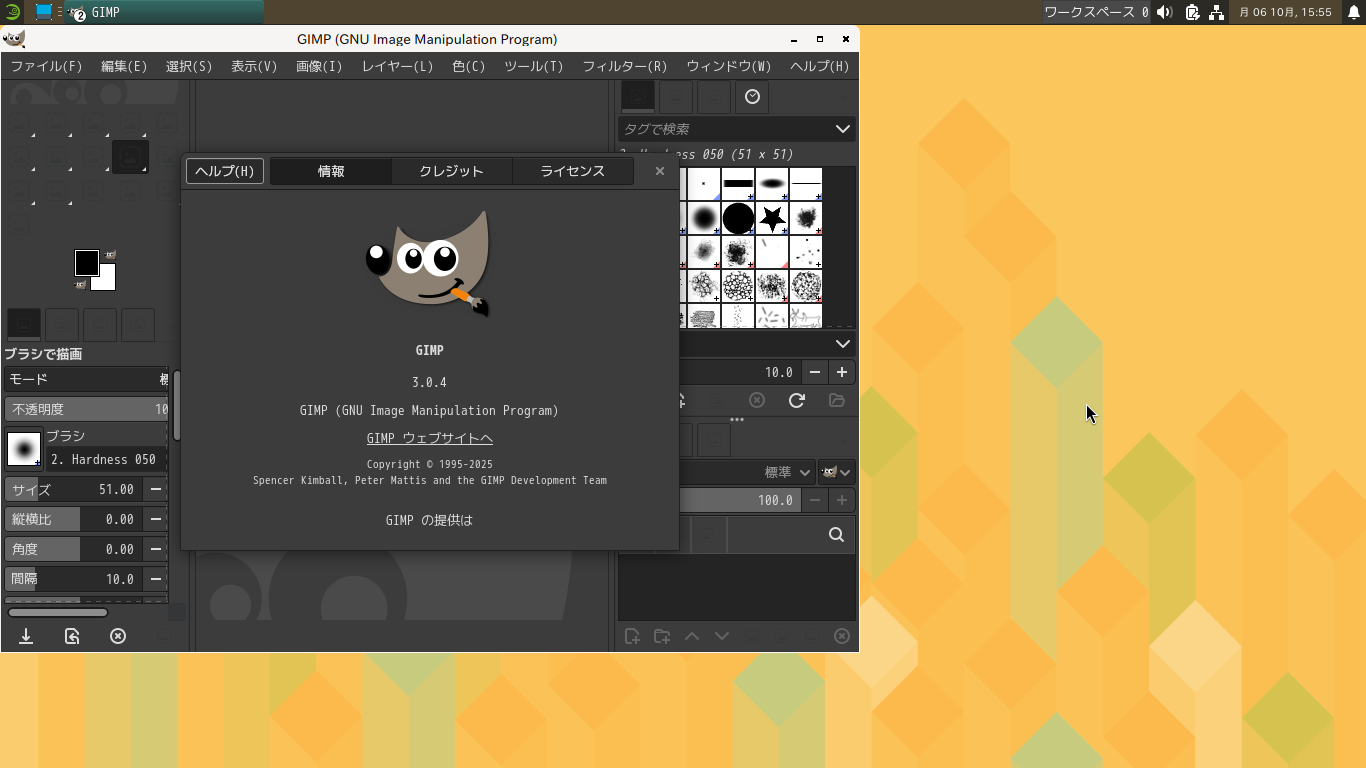Open the Wilber mode group dropdown
The image size is (1366, 768).
tap(836, 472)
